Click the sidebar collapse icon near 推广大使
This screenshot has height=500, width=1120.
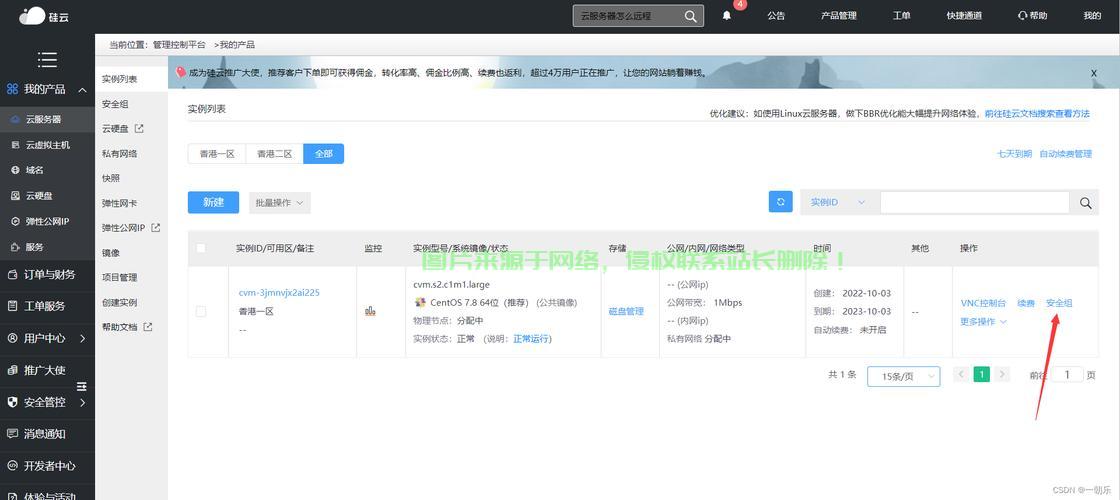[81, 386]
